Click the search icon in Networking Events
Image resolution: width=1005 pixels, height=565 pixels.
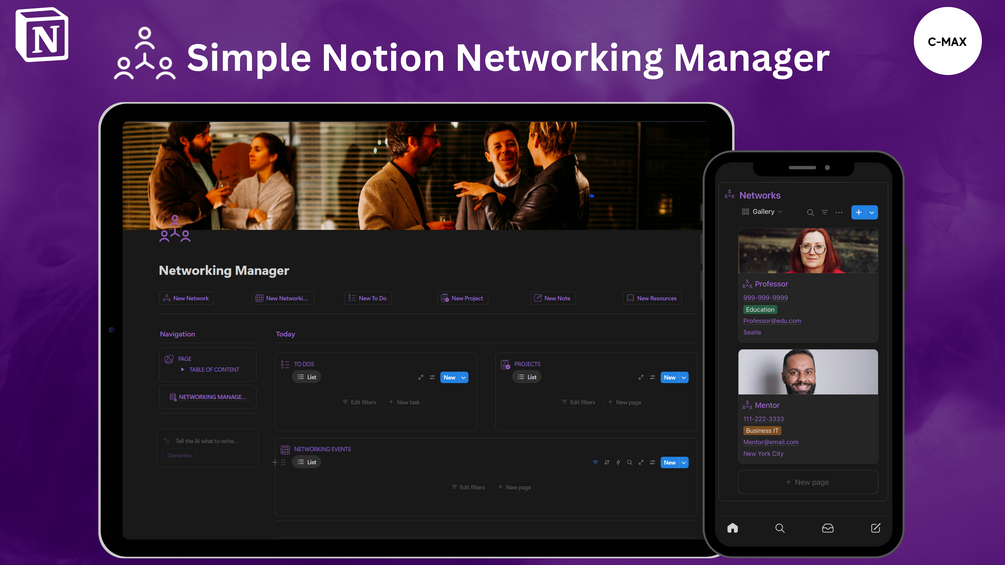(x=629, y=463)
